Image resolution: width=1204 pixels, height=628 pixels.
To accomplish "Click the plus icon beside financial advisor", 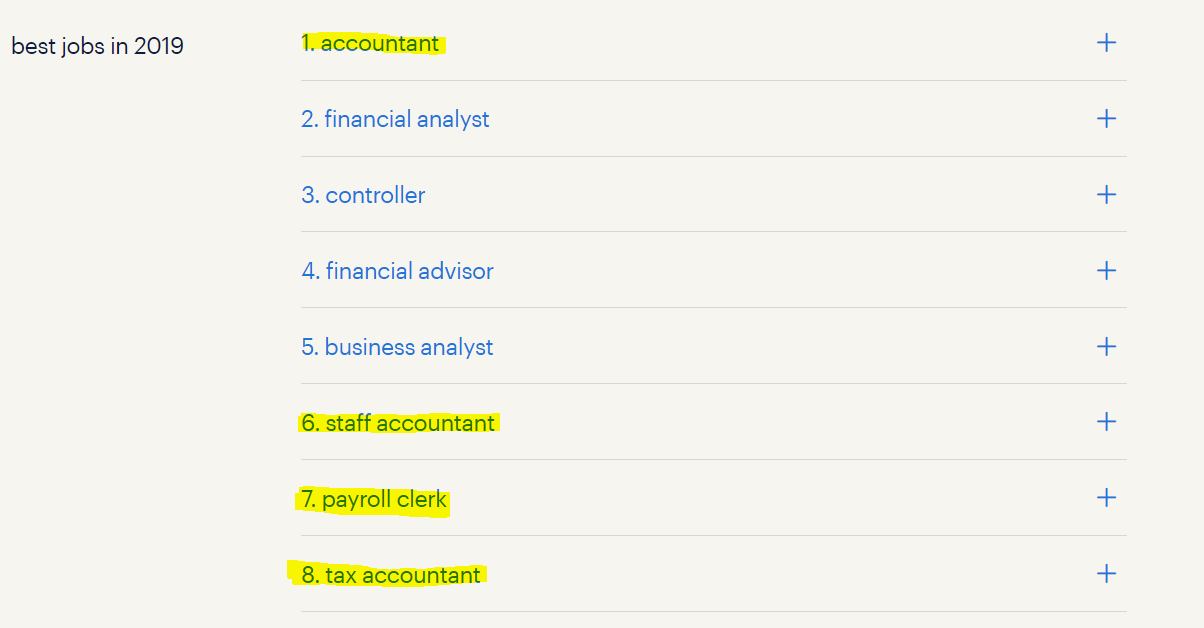I will (1106, 271).
